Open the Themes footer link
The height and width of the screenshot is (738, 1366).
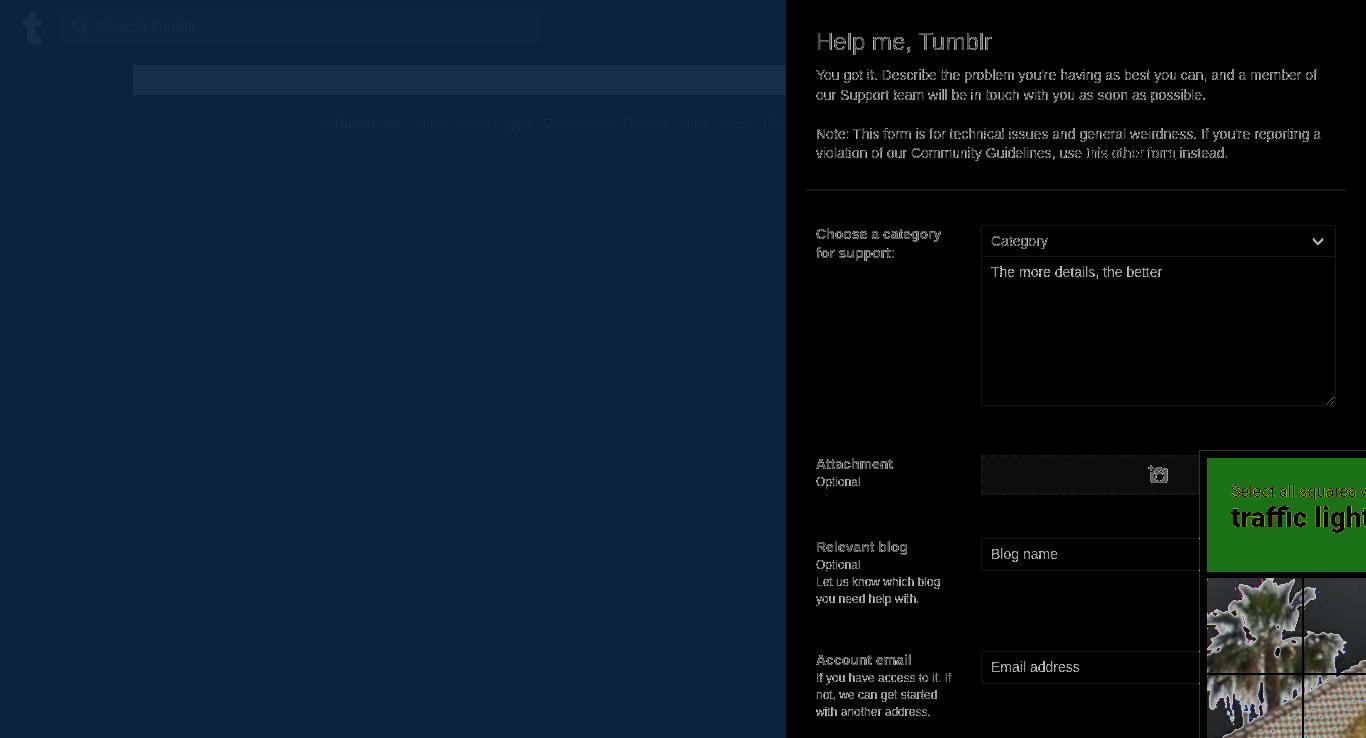645,124
